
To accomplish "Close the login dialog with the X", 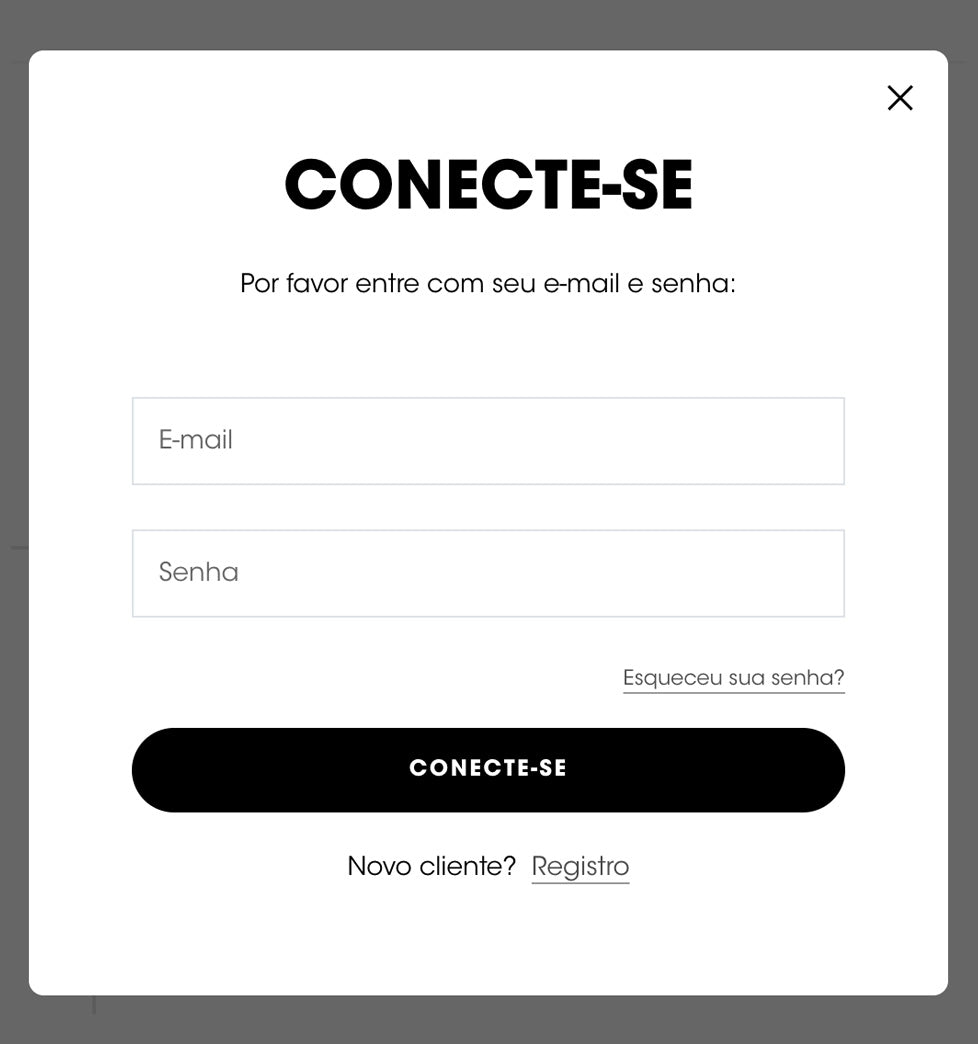I will [x=900, y=98].
